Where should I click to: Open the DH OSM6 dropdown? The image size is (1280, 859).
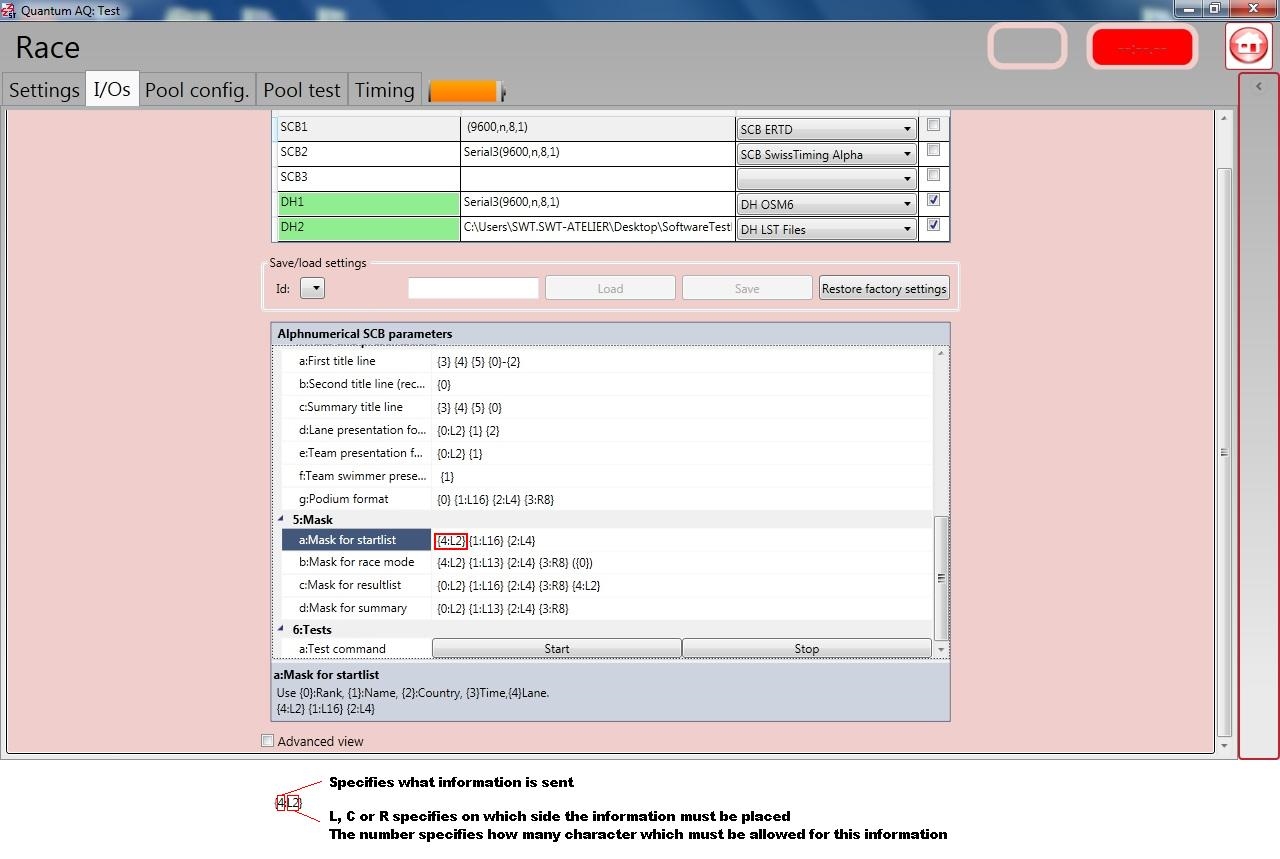(x=826, y=204)
